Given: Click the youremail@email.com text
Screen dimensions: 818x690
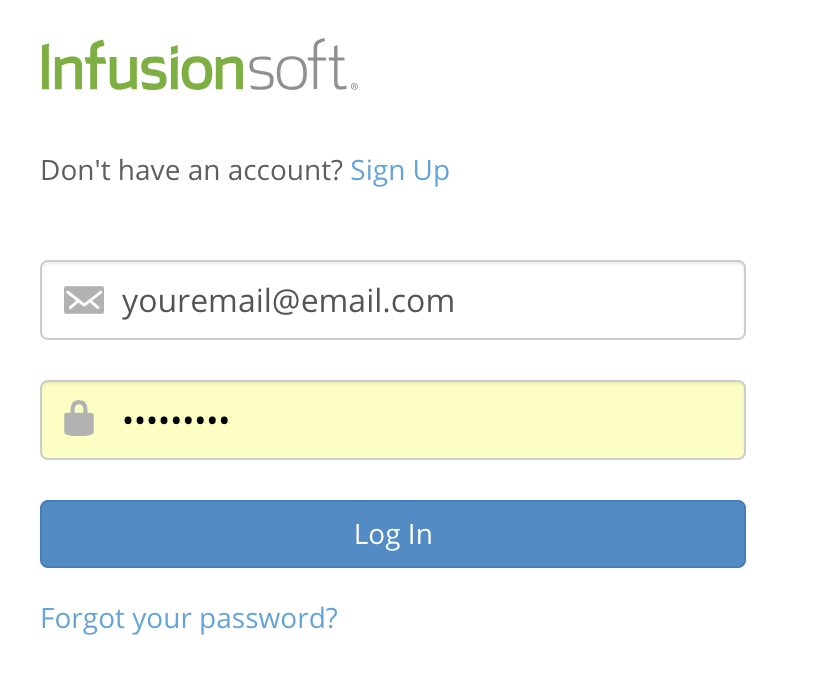Looking at the screenshot, I should click(288, 301).
